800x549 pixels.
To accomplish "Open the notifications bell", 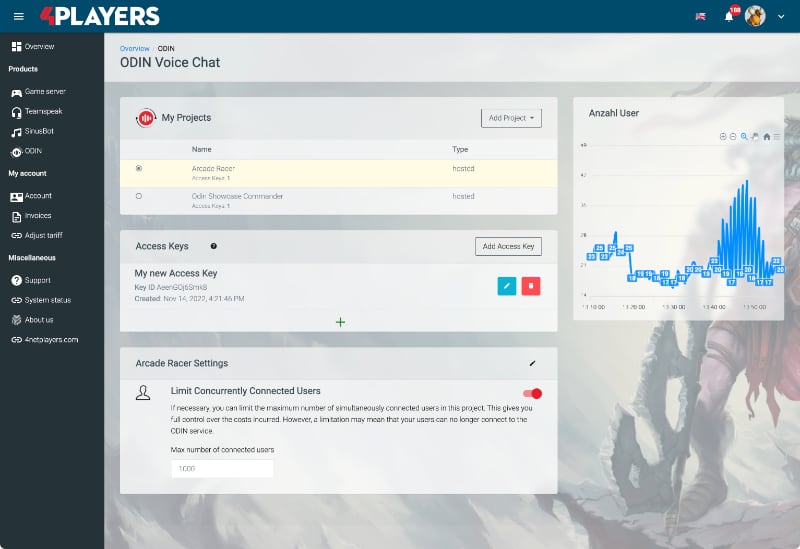I will coord(729,17).
